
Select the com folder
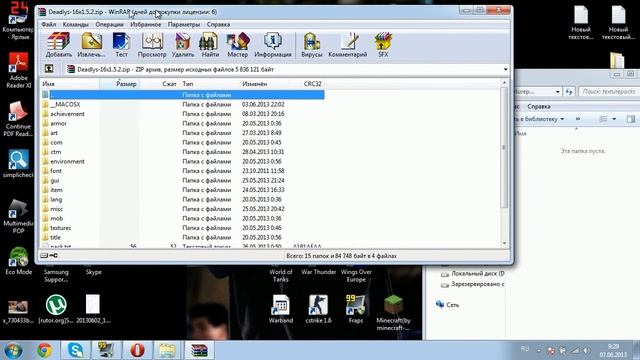182,142
